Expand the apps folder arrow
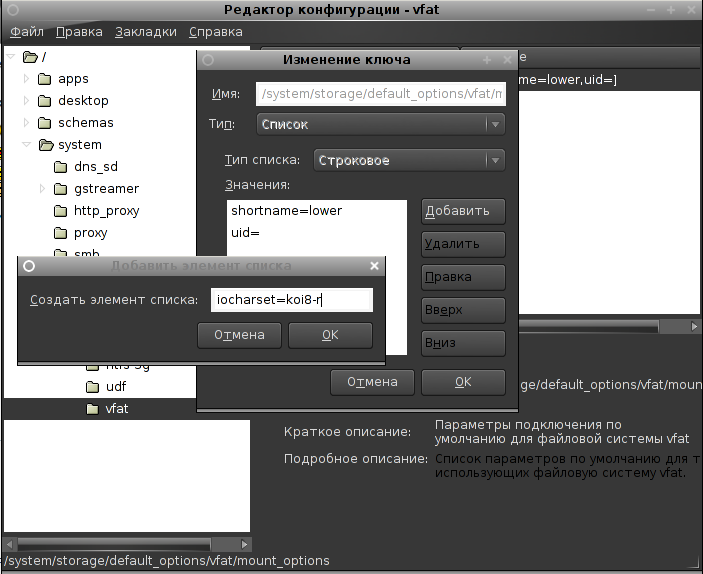The width and height of the screenshot is (703, 574). pyautogui.click(x=26, y=79)
